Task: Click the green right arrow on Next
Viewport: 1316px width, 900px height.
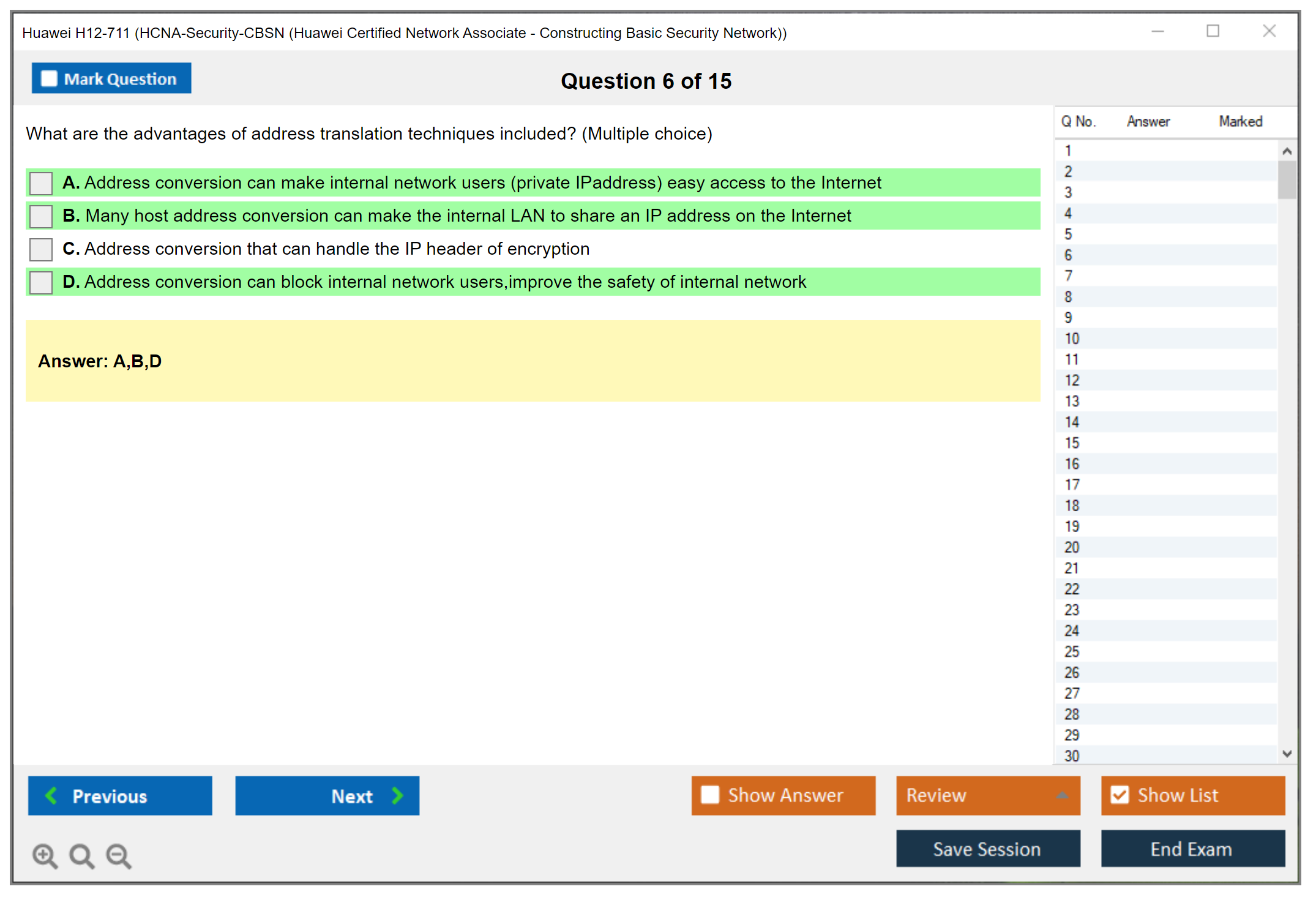Action: [397, 795]
